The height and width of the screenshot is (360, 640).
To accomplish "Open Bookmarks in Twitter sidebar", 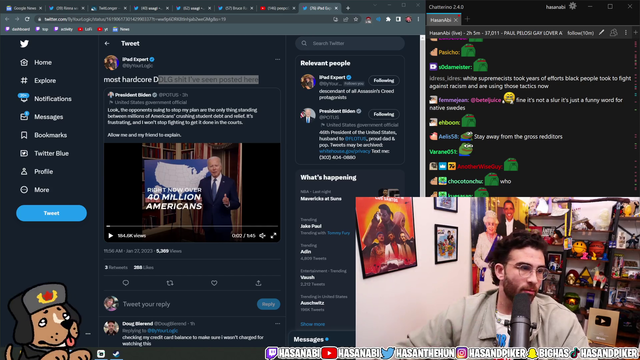I will (43, 135).
